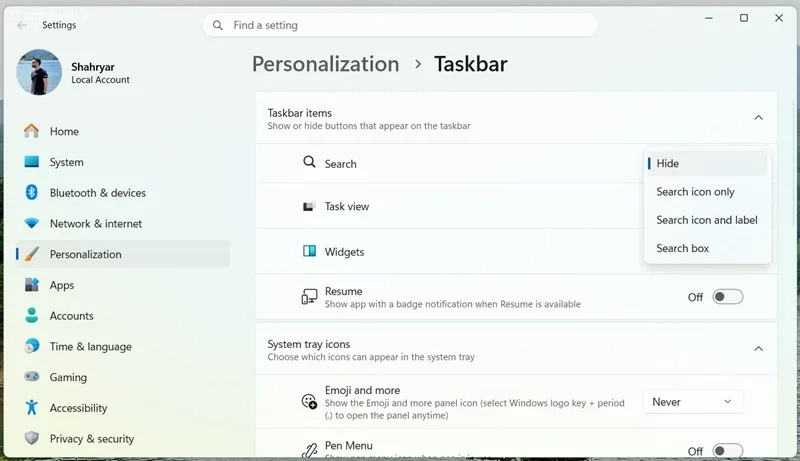Click the Emoji and more icon
The width and height of the screenshot is (800, 461).
point(309,401)
